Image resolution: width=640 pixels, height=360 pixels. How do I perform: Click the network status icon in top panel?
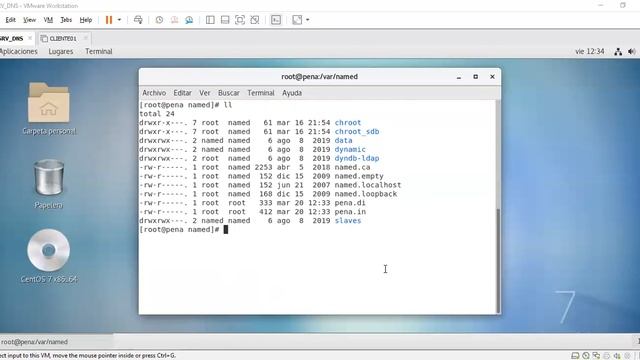point(618,51)
